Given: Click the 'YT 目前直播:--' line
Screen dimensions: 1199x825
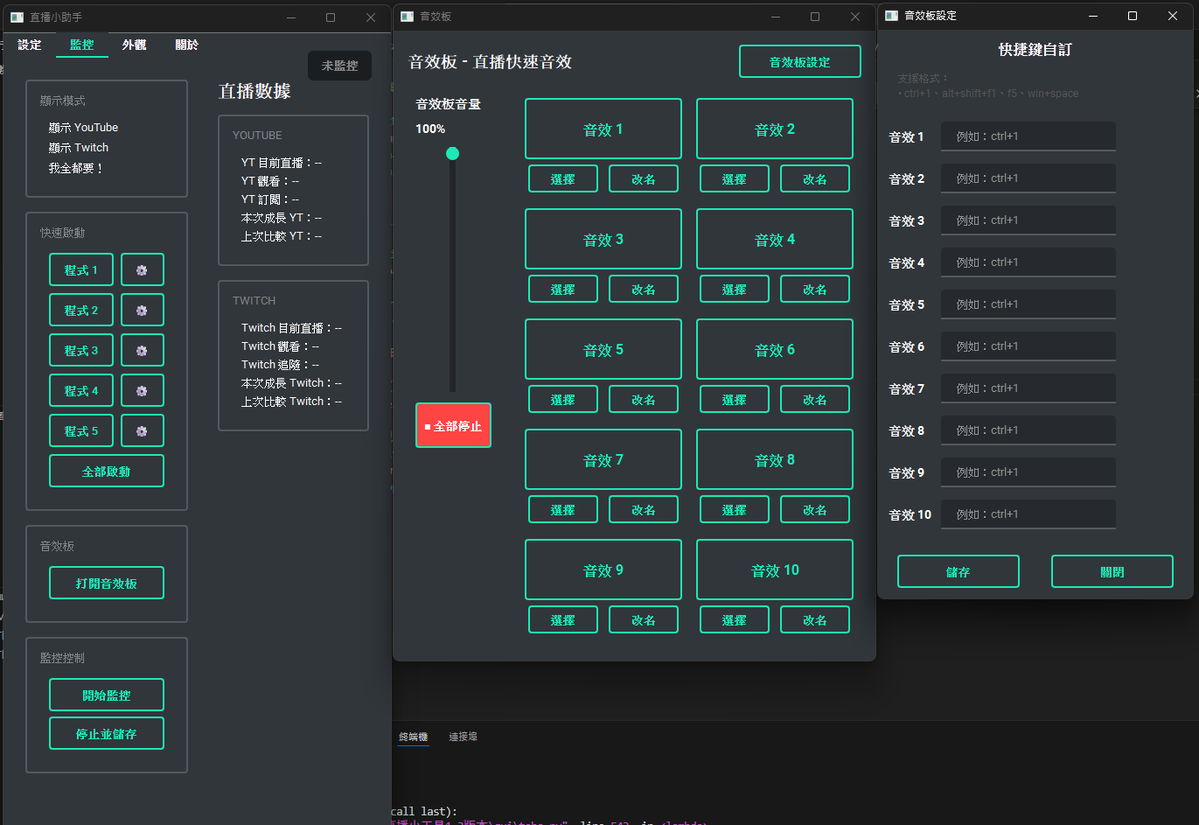Looking at the screenshot, I should (281, 163).
